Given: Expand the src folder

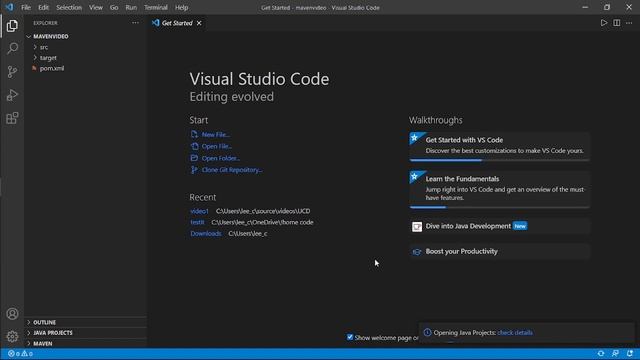Looking at the screenshot, I should pyautogui.click(x=35, y=47).
